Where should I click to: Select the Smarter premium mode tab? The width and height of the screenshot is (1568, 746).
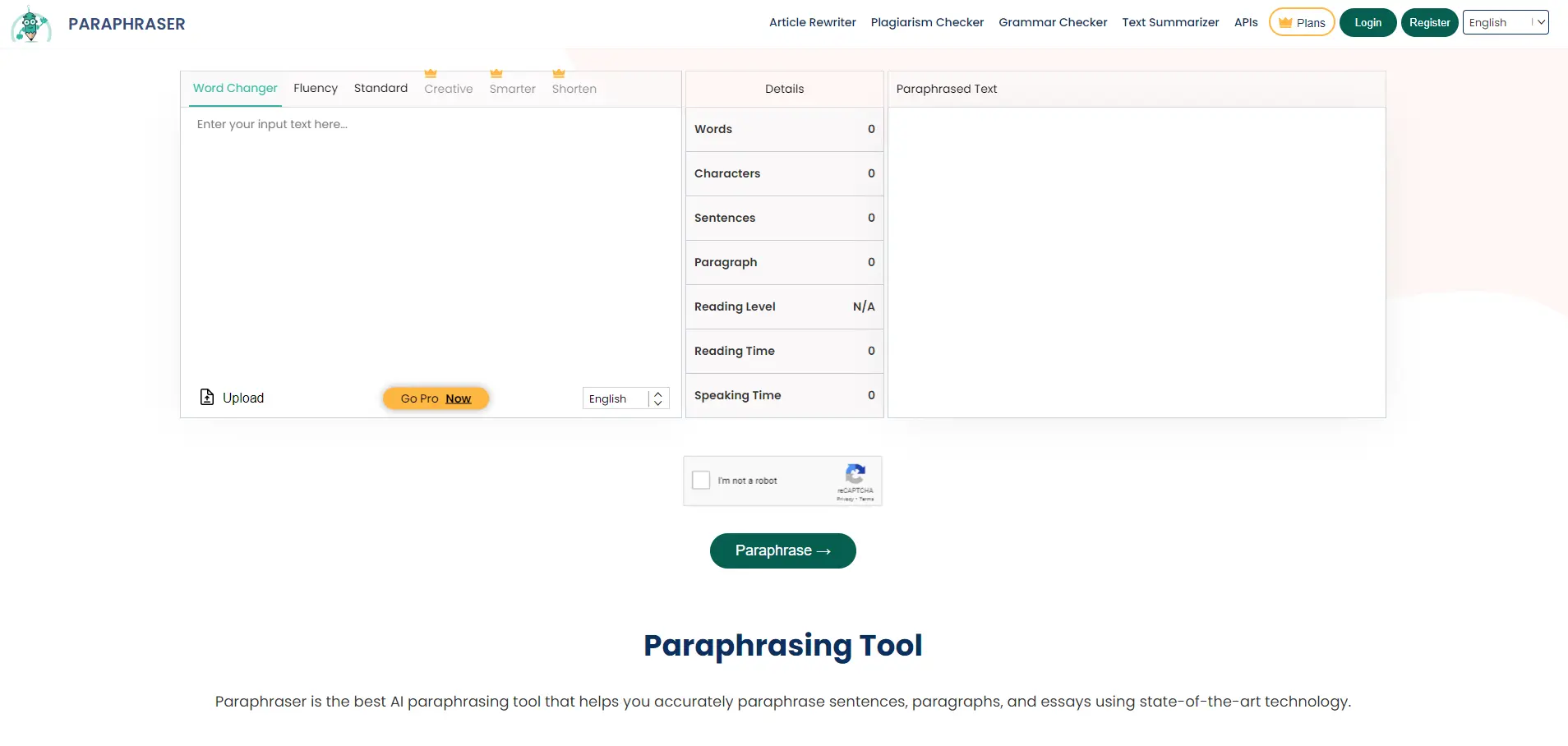(513, 89)
